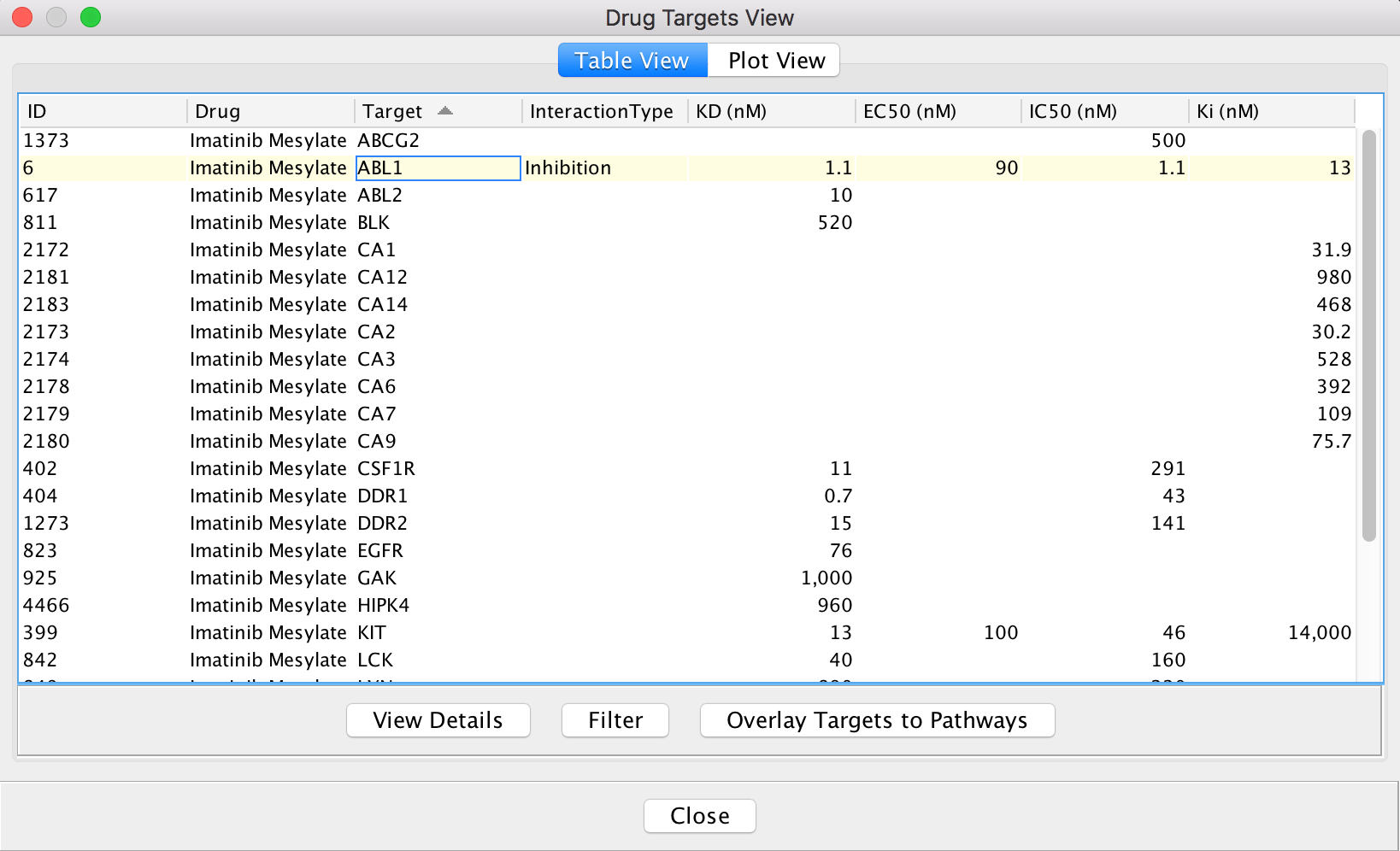
Task: Click the table's vertical scrollbar thumb
Action: coord(1369,335)
